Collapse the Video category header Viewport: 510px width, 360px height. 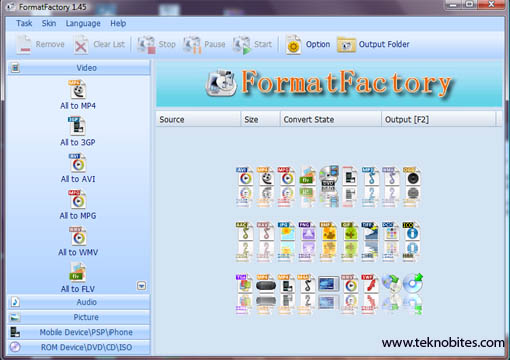[79, 68]
